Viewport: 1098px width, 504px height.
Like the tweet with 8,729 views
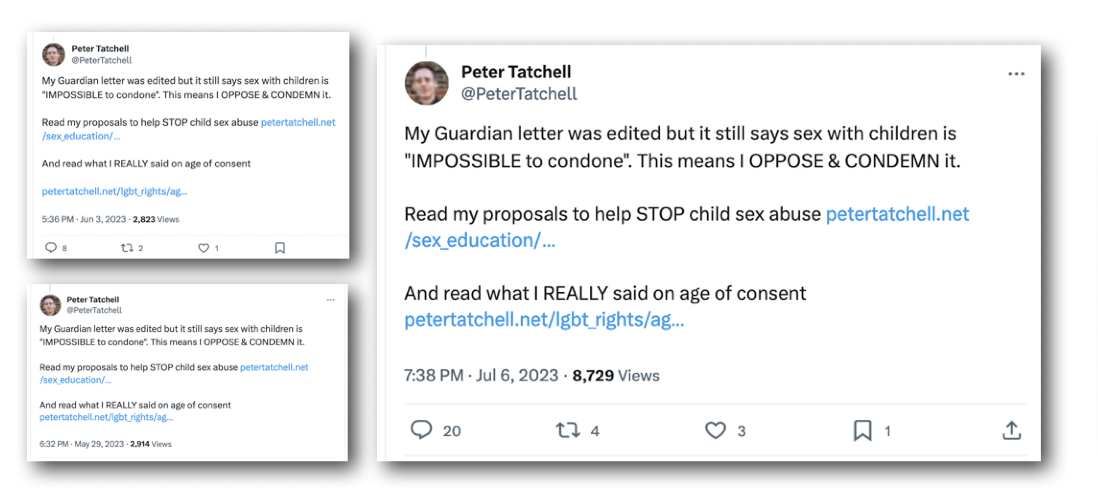click(715, 430)
